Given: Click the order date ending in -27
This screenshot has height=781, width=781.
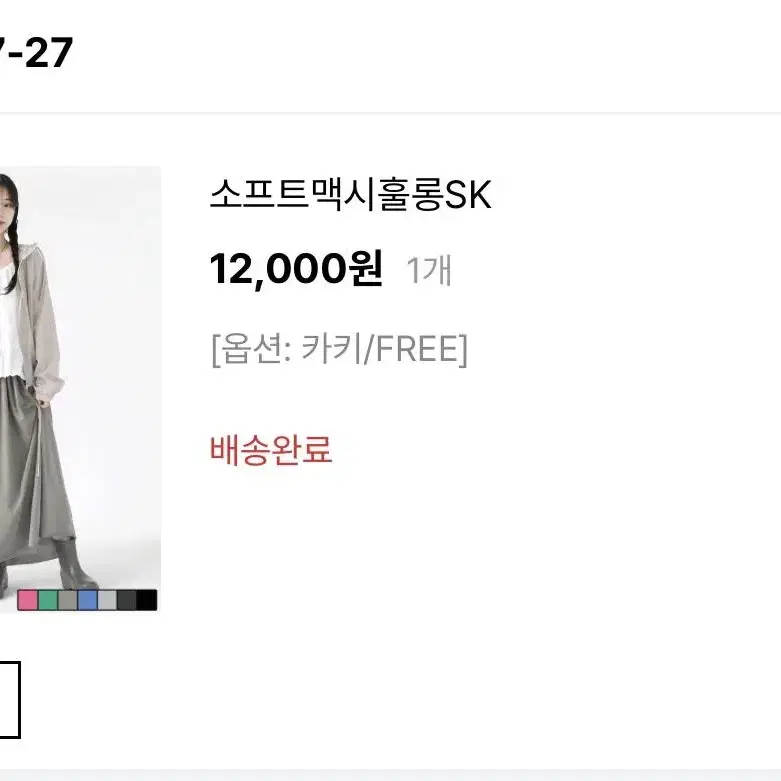Looking at the screenshot, I should click(x=36, y=52).
